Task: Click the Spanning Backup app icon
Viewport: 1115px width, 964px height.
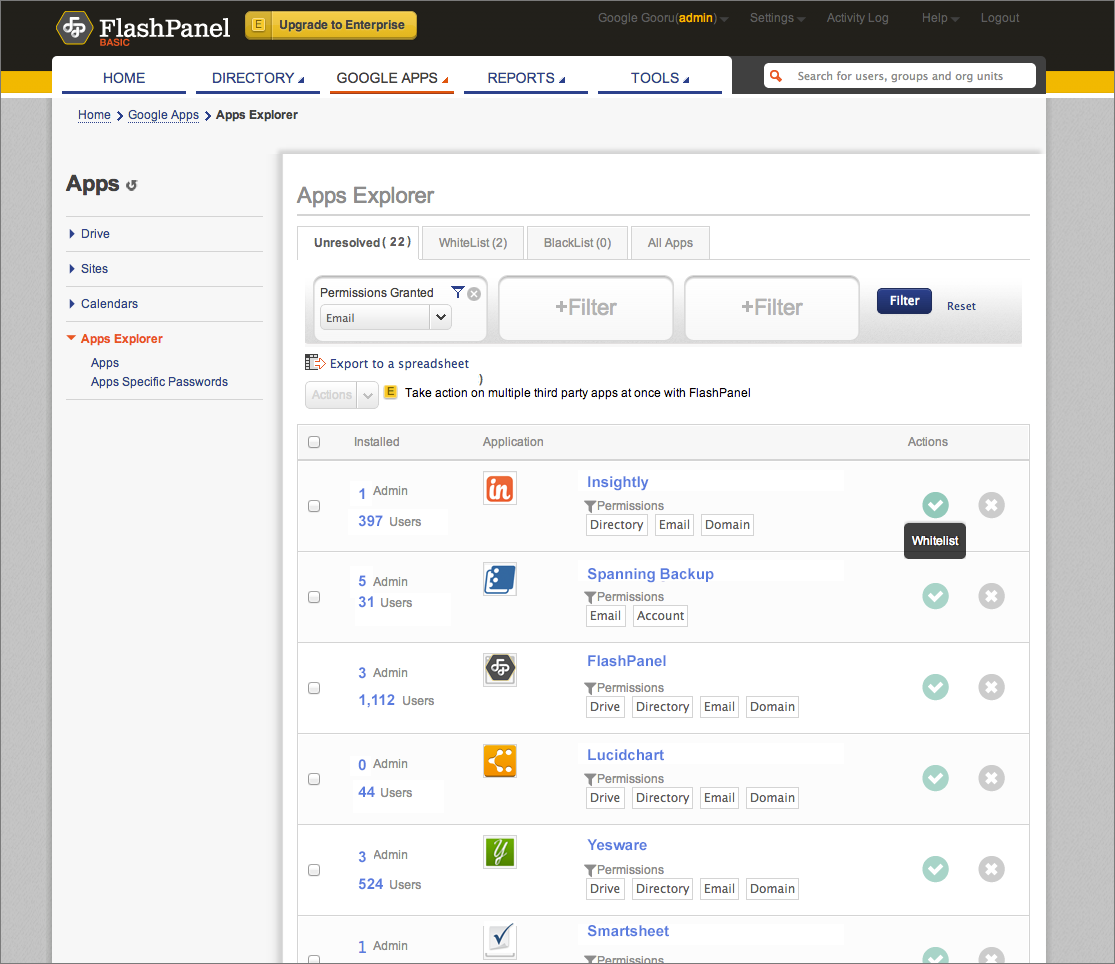Action: pos(500,579)
